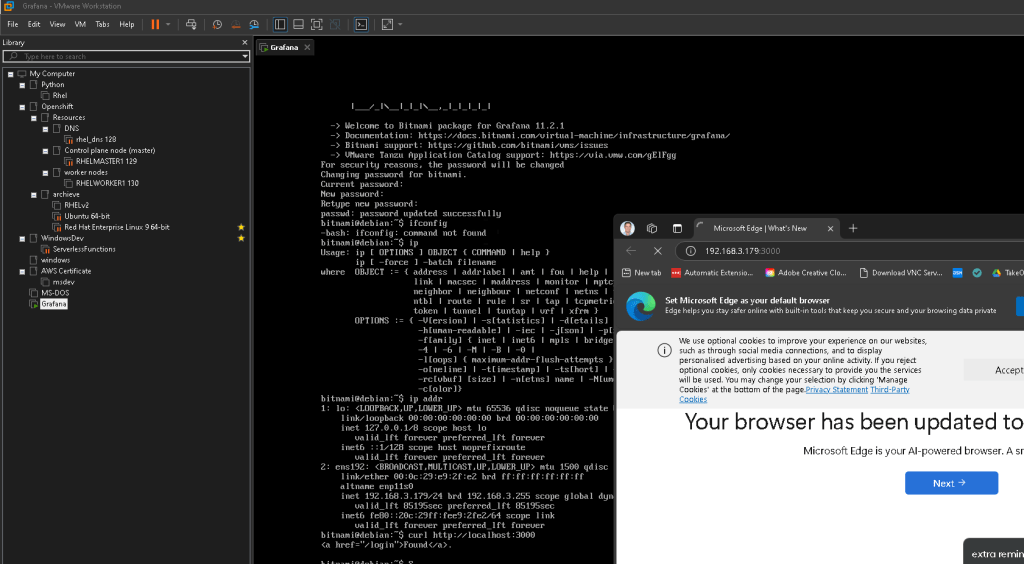Select RHELMASTER1 129 VM
The width and height of the screenshot is (1024, 564).
pyautogui.click(x=106, y=161)
